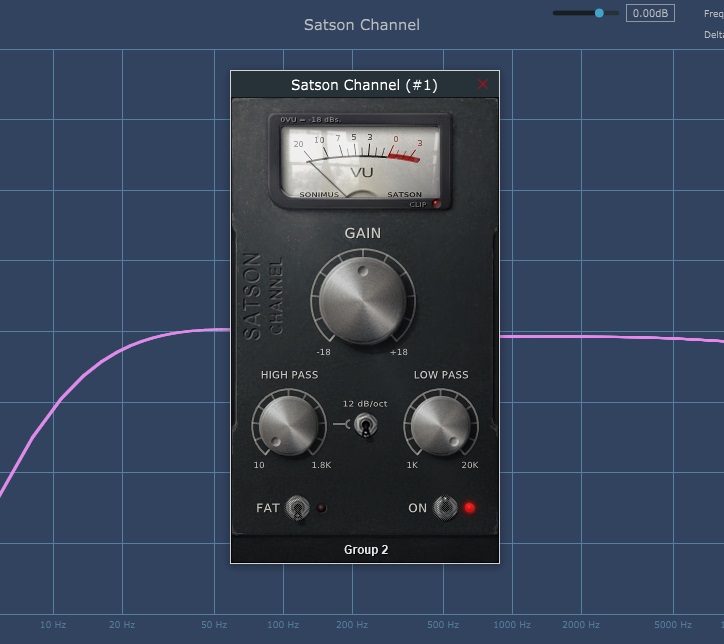Click the 100 Hz axis label

283,625
